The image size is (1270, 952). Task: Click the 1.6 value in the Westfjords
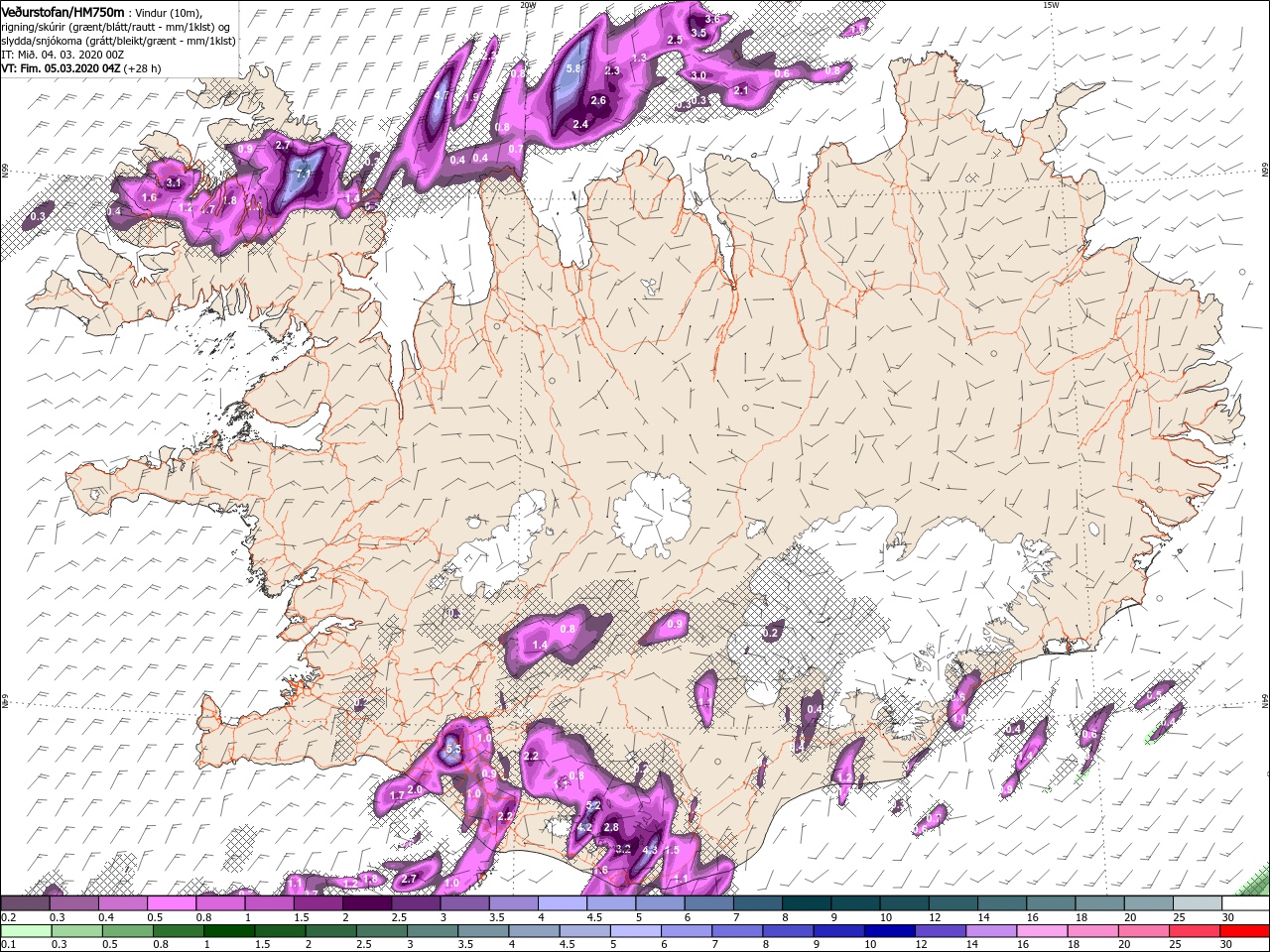(150, 198)
